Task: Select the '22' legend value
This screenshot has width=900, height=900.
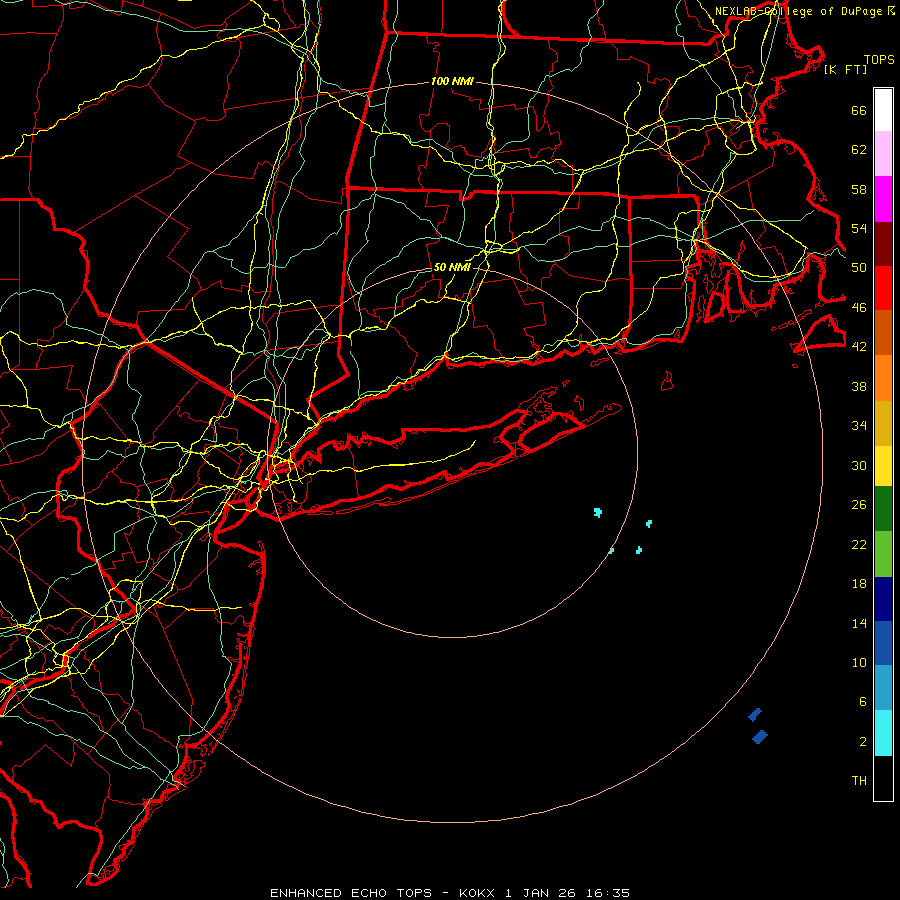Action: click(859, 544)
